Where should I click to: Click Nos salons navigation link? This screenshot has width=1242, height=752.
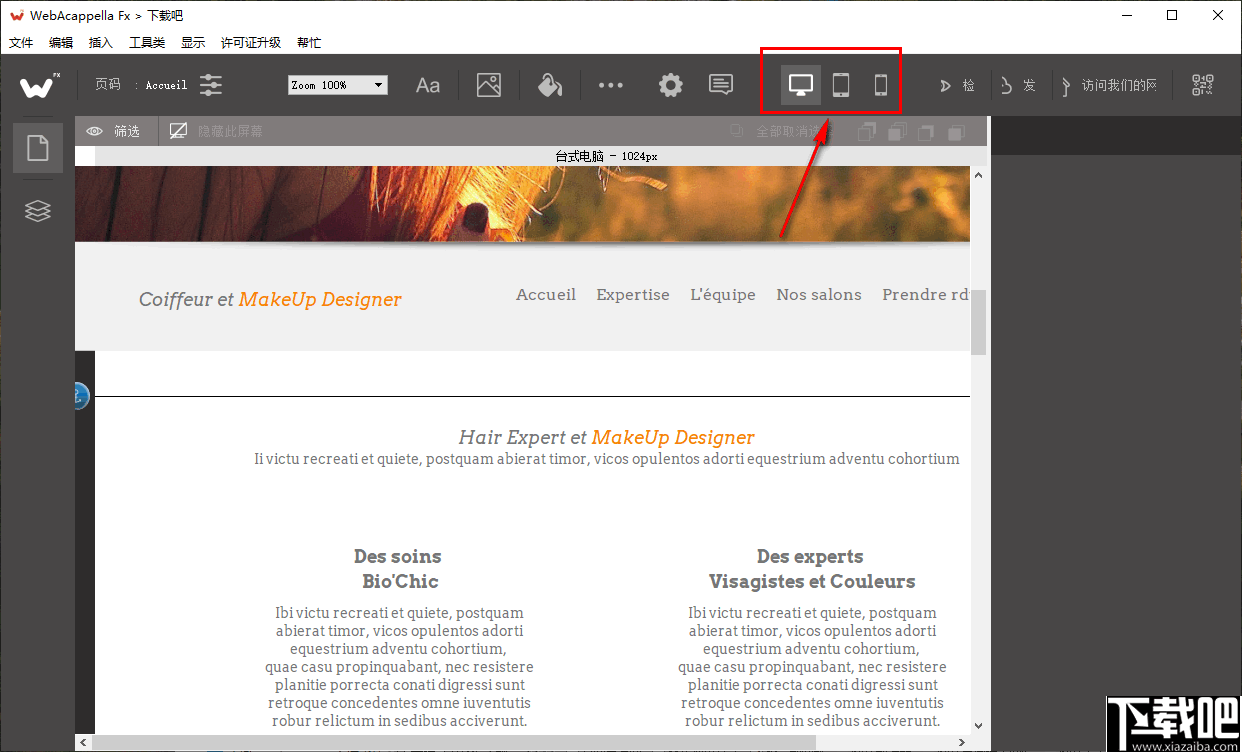click(x=819, y=294)
